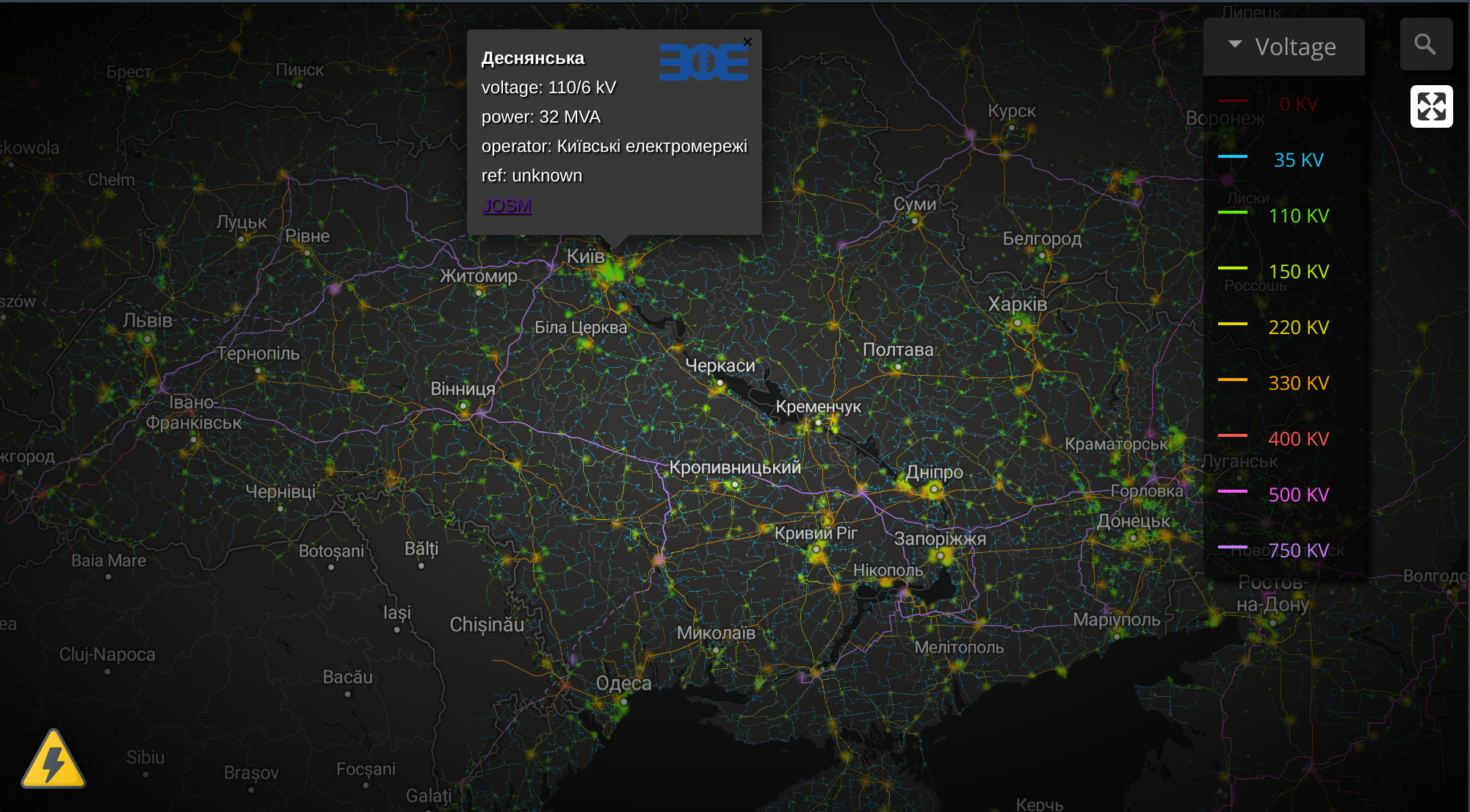This screenshot has height=812, width=1470.
Task: Collapse the Voltage legend dropdown arrow
Action: [x=1235, y=45]
